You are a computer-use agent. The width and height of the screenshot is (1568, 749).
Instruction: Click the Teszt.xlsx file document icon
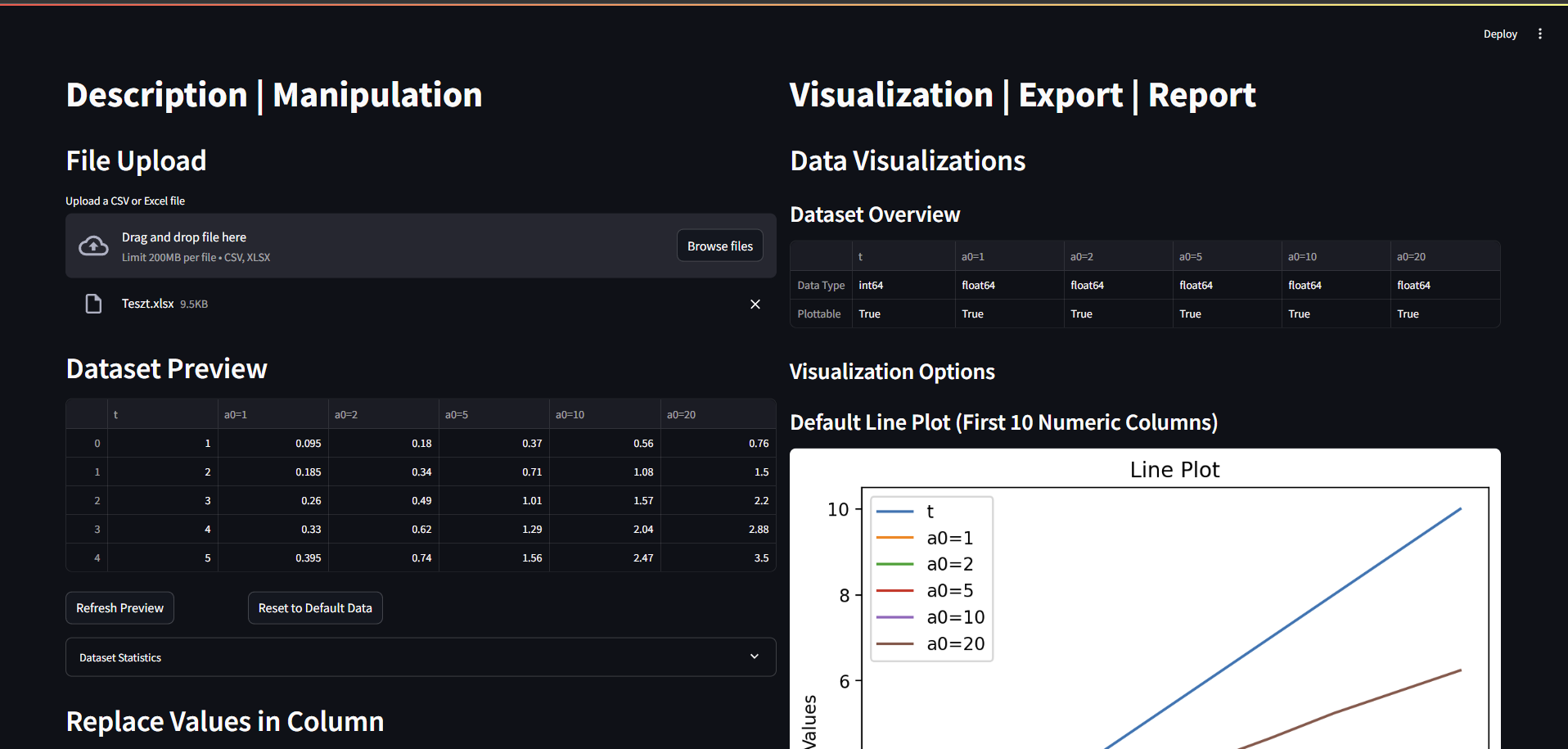[x=93, y=304]
